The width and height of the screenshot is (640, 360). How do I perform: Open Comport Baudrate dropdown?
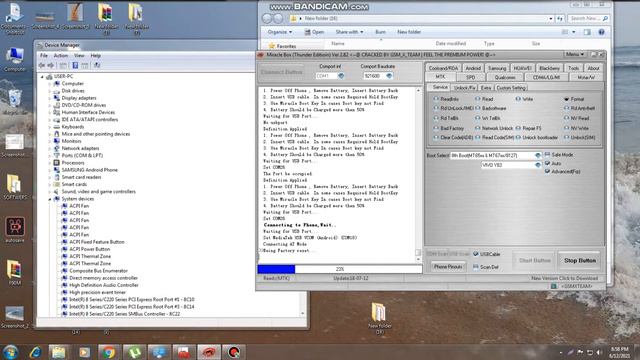coord(389,76)
